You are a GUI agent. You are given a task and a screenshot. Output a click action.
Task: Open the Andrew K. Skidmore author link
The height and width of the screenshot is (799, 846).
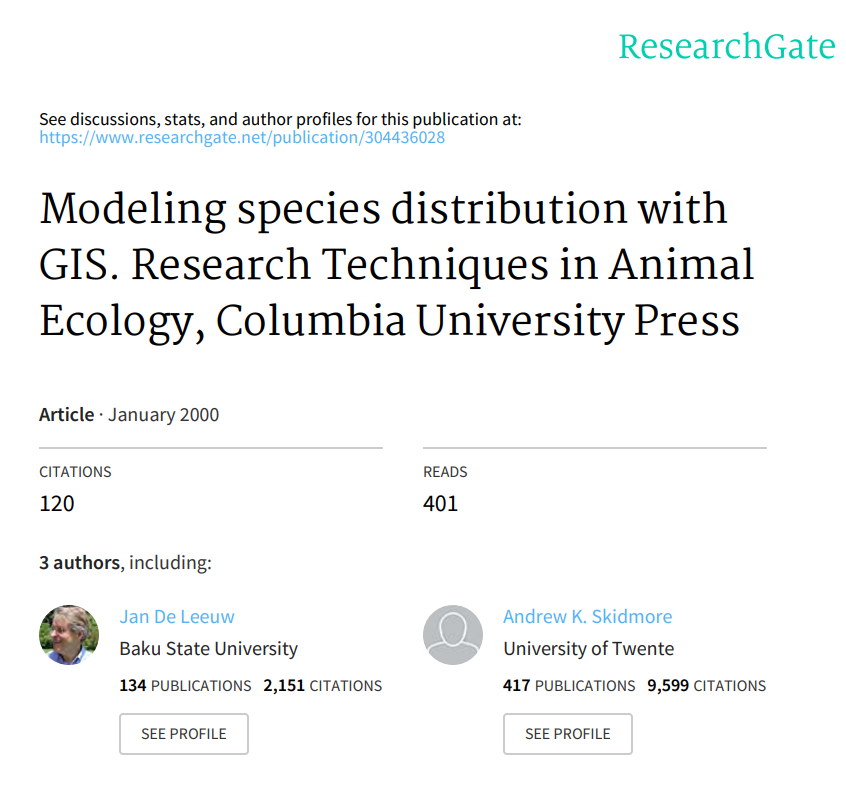(587, 617)
